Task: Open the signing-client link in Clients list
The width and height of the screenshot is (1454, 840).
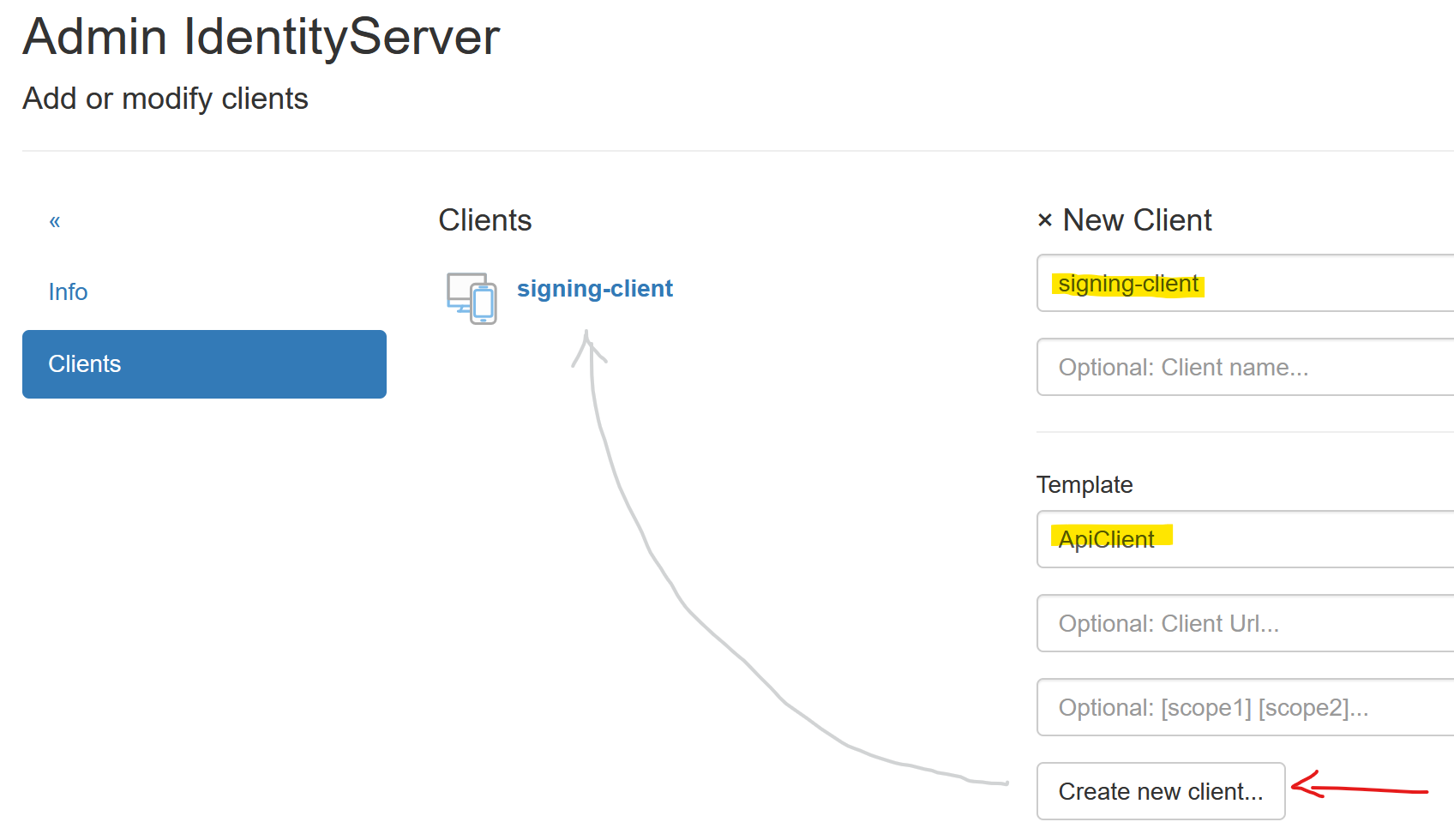Action: (594, 289)
